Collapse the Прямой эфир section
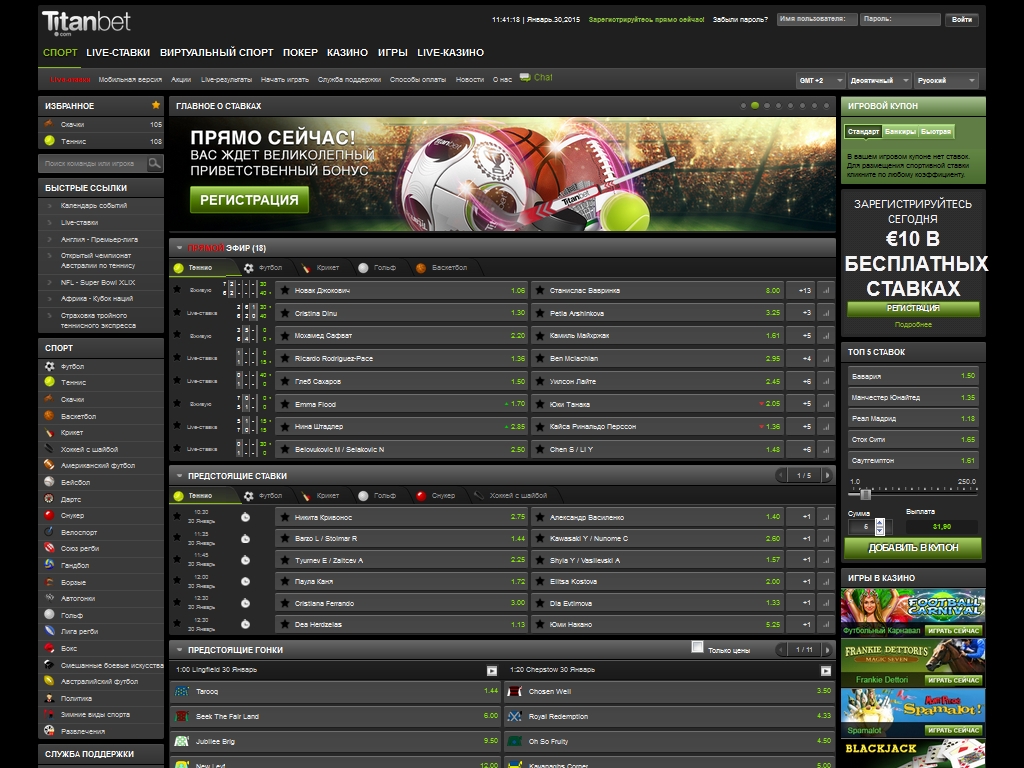 coord(178,248)
